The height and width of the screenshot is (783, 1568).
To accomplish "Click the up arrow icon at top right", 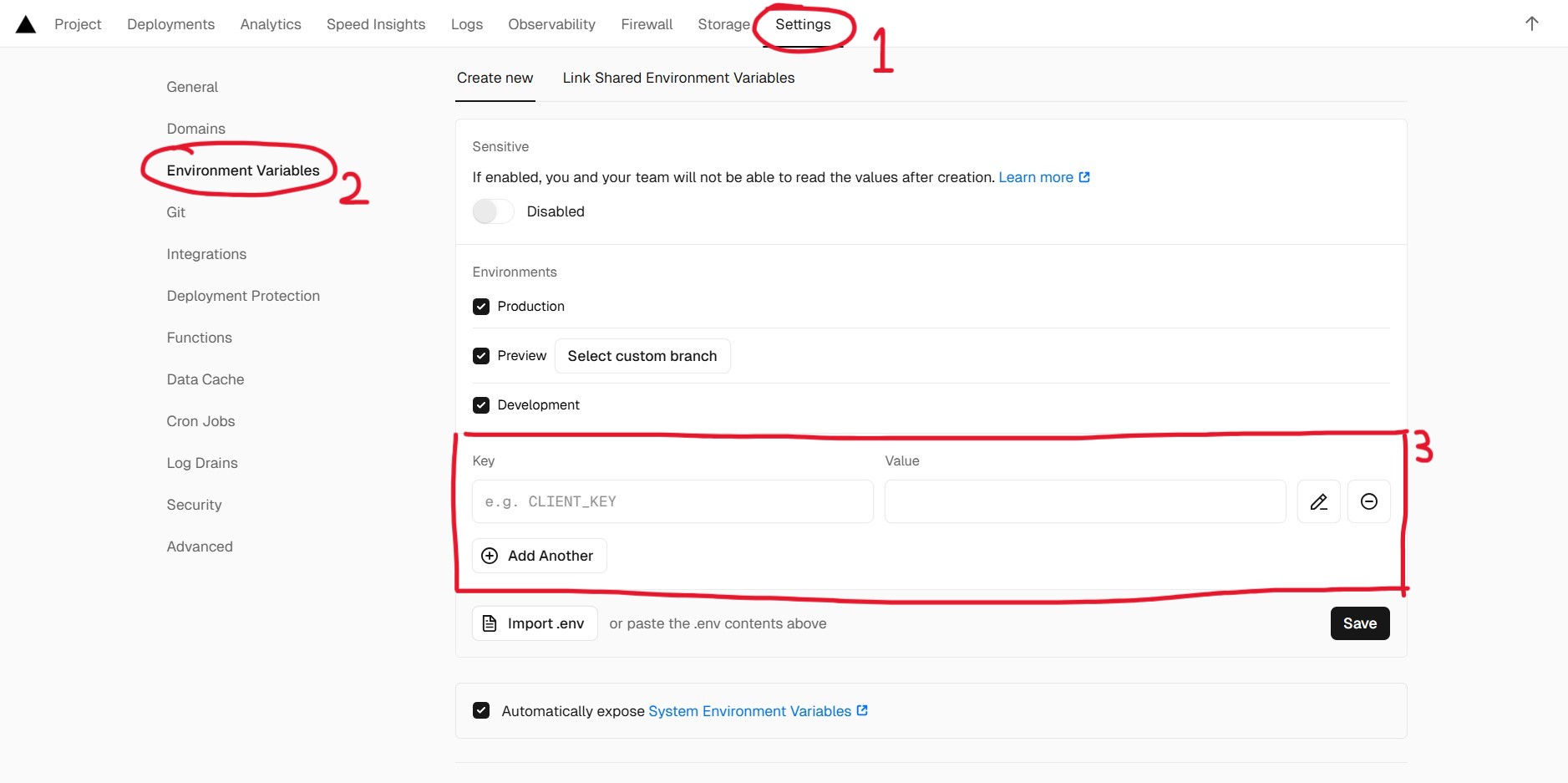I will click(1531, 23).
